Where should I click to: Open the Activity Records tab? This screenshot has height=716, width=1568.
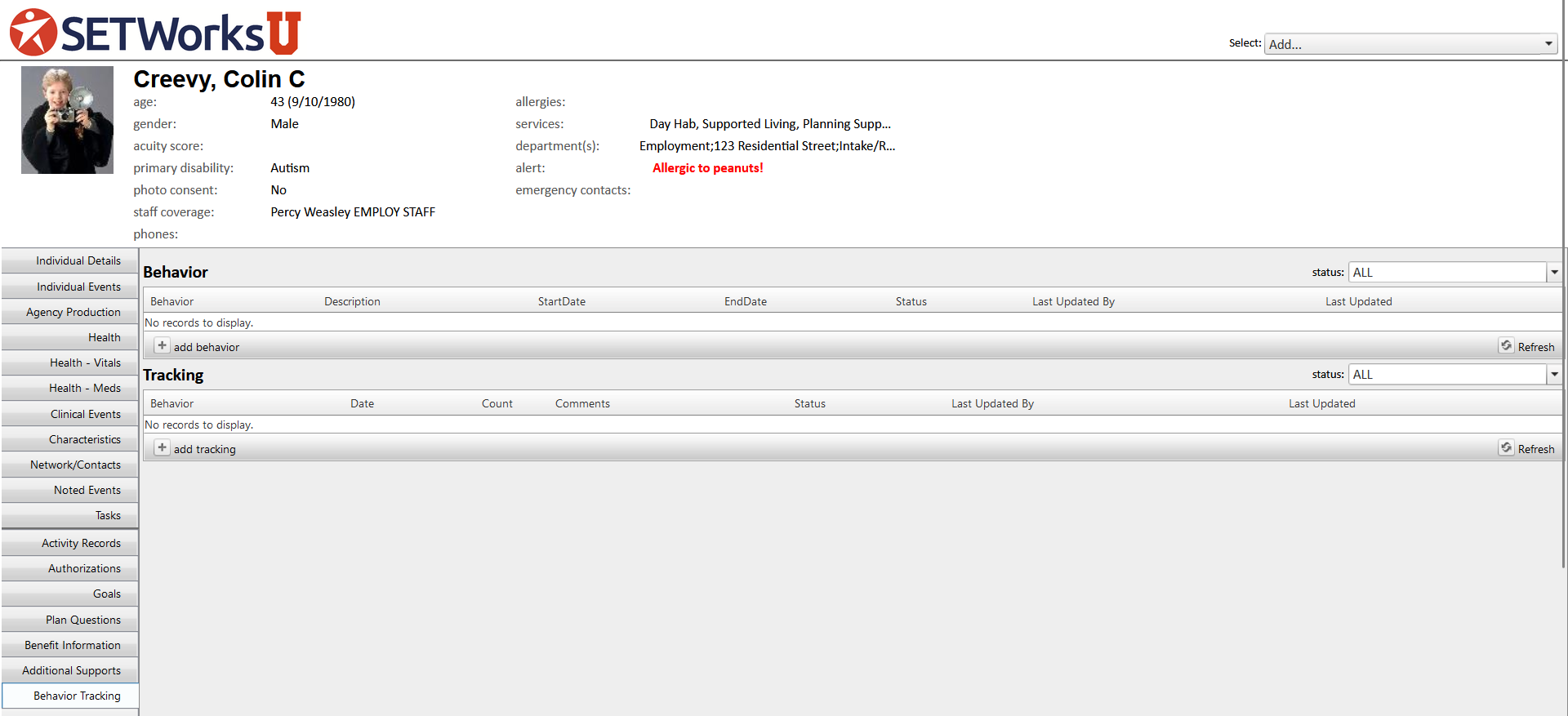70,543
